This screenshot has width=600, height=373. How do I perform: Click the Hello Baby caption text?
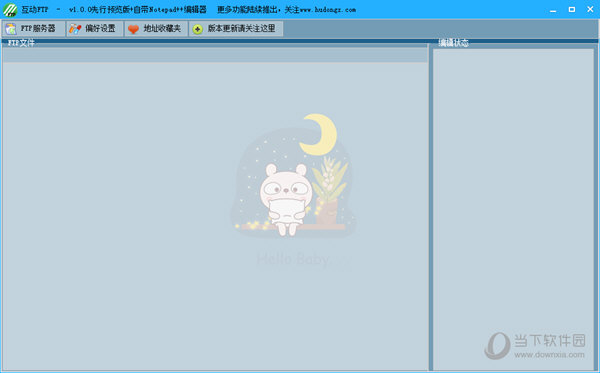pyautogui.click(x=293, y=259)
